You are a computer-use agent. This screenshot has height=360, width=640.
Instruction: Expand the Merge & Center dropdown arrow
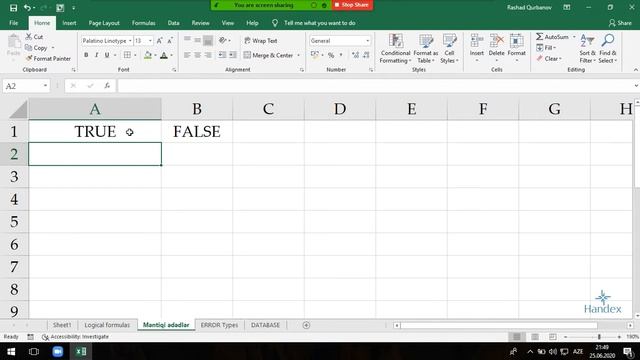pos(298,55)
